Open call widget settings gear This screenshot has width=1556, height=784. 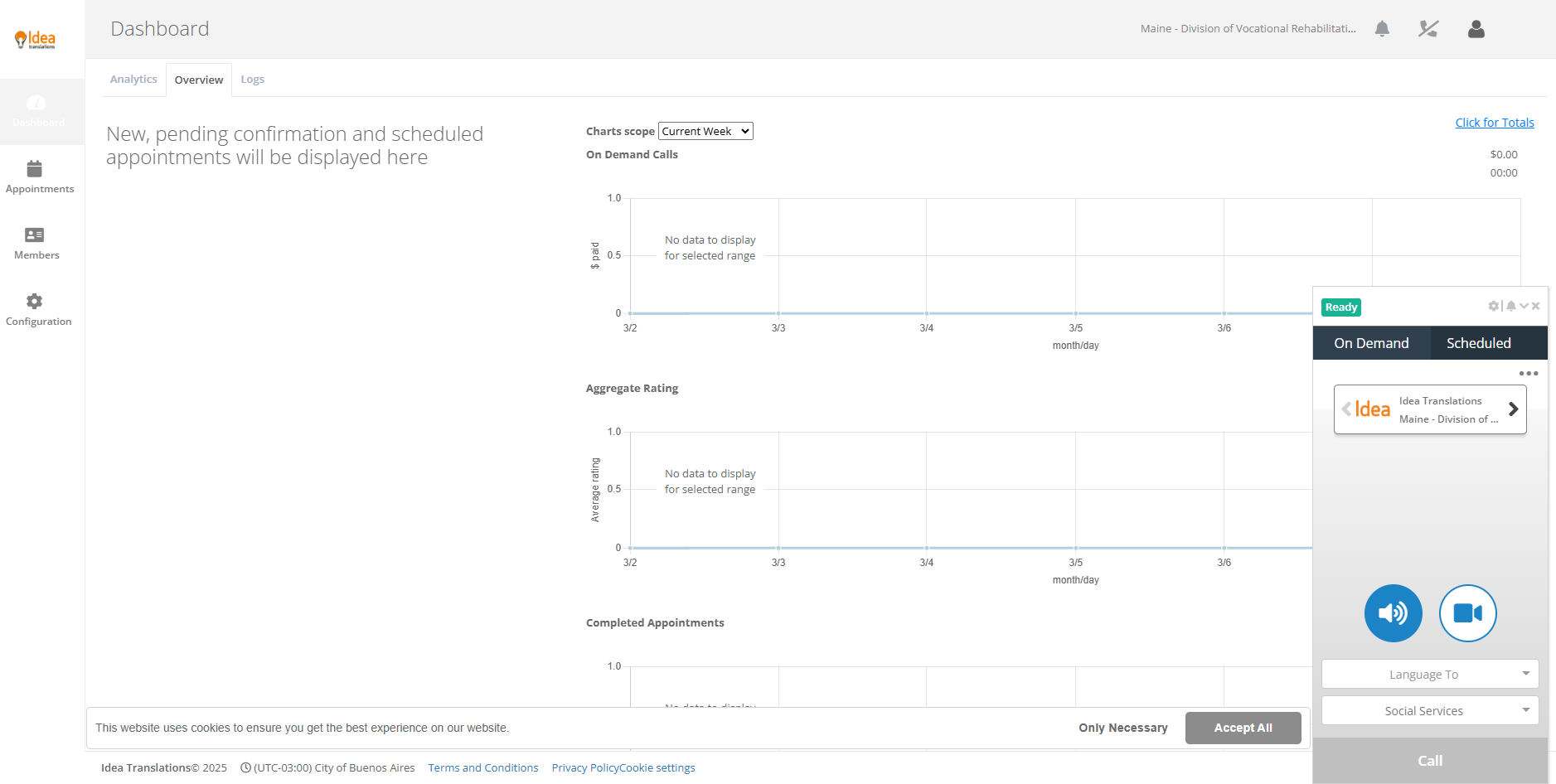click(x=1493, y=306)
